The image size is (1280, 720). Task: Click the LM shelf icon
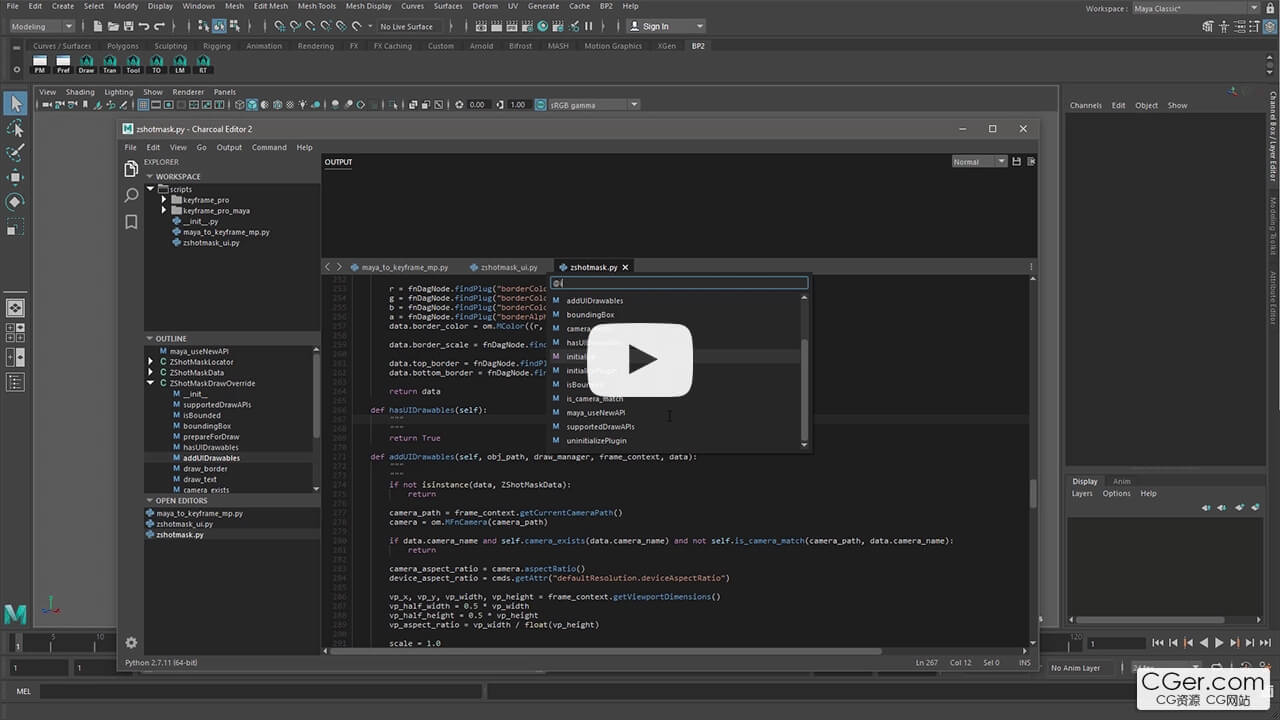click(180, 65)
